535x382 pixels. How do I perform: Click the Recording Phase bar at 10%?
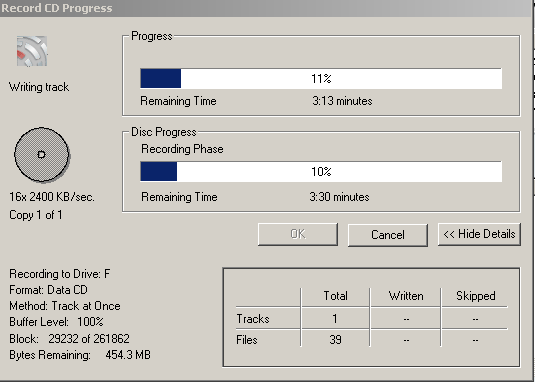[x=321, y=171]
